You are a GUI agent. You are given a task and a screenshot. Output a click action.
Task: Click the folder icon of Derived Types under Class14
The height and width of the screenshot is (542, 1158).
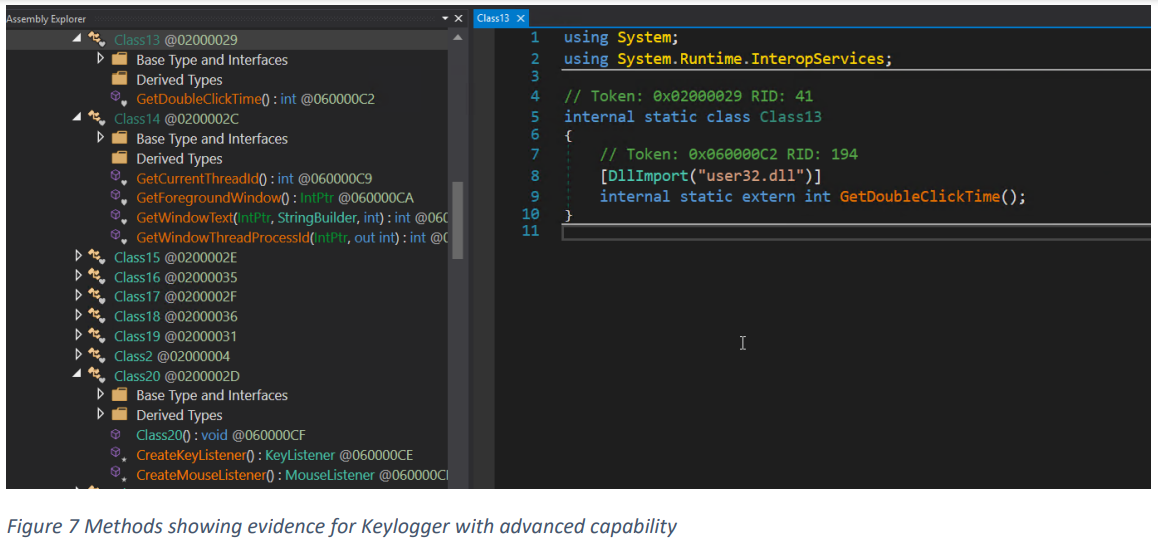click(x=119, y=158)
